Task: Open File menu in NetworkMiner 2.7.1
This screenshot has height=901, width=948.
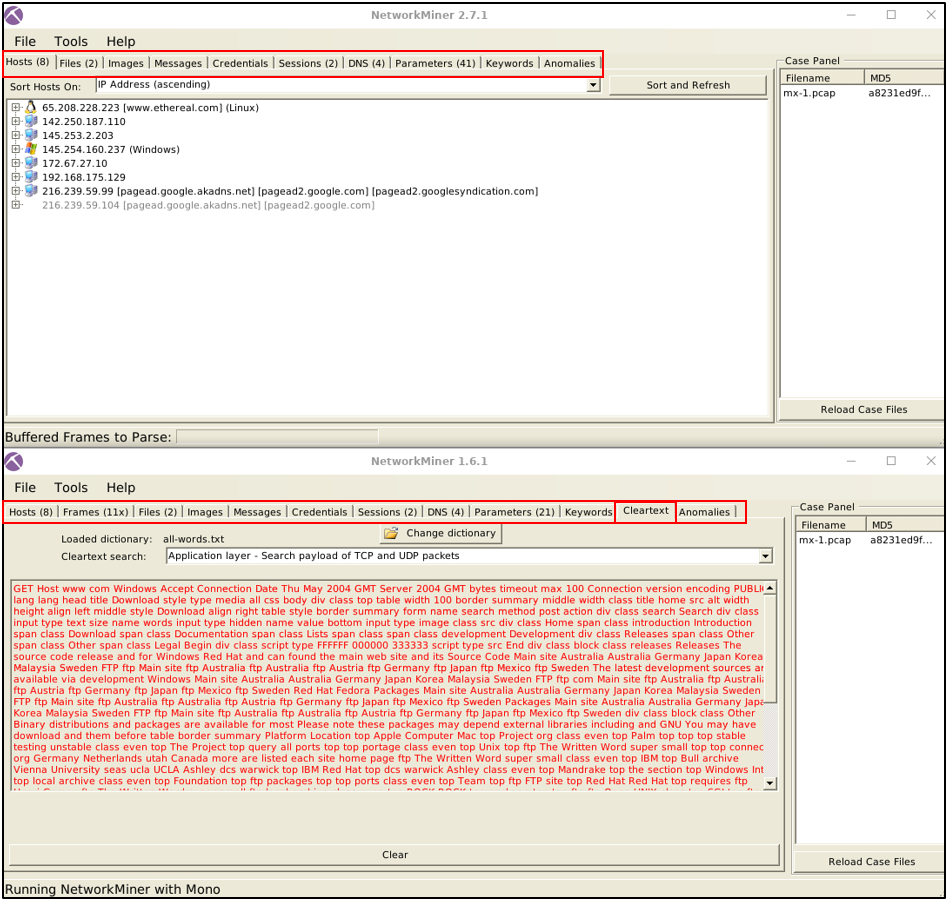Action: click(25, 41)
